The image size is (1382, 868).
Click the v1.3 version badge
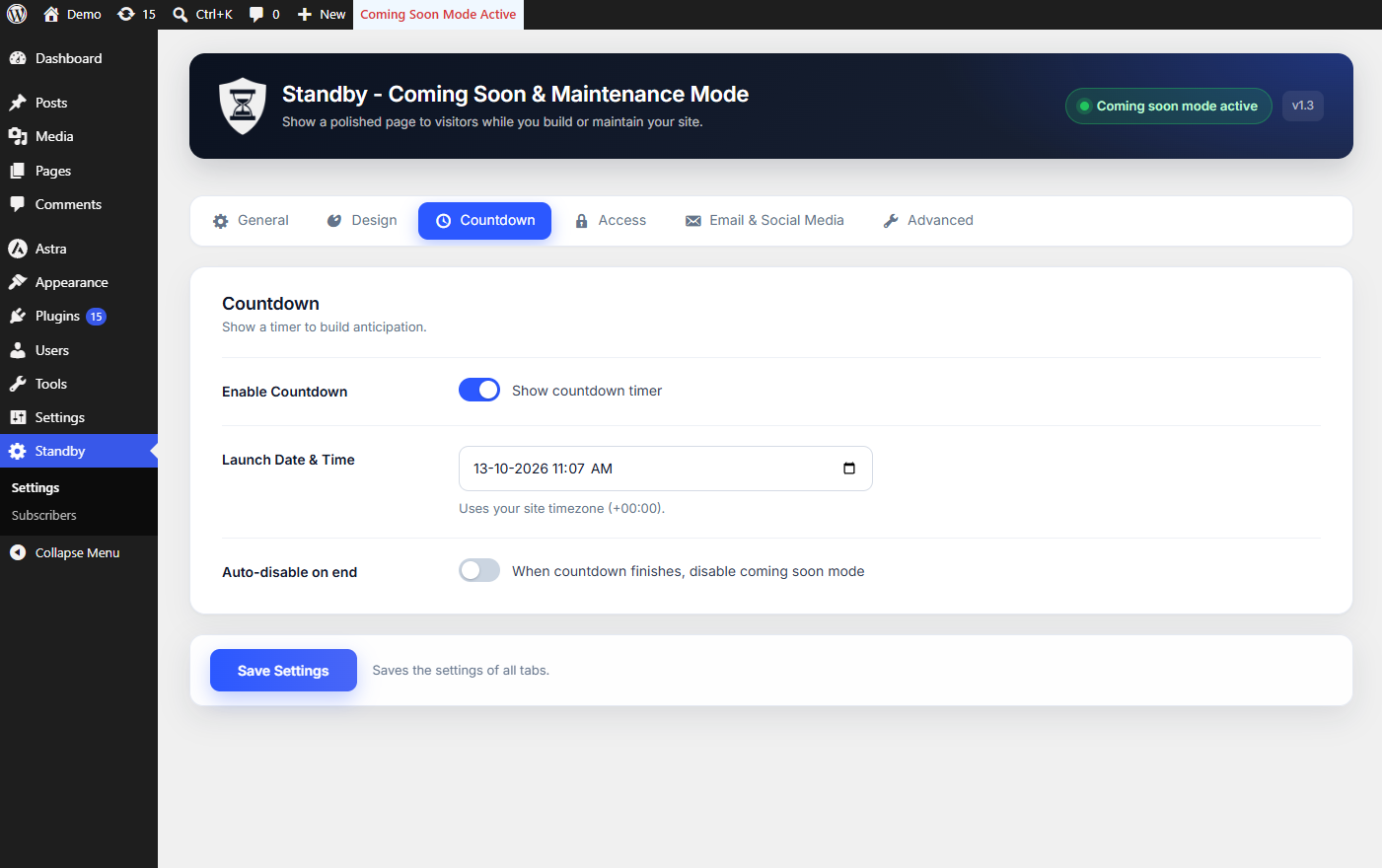(1303, 106)
